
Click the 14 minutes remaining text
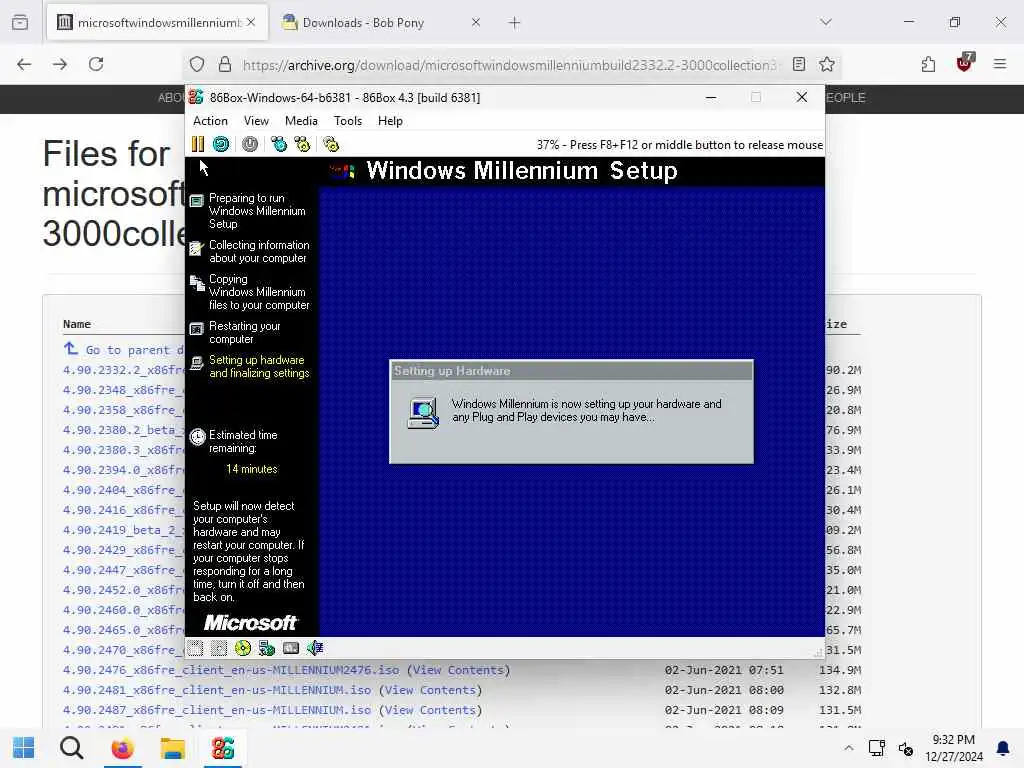(251, 469)
